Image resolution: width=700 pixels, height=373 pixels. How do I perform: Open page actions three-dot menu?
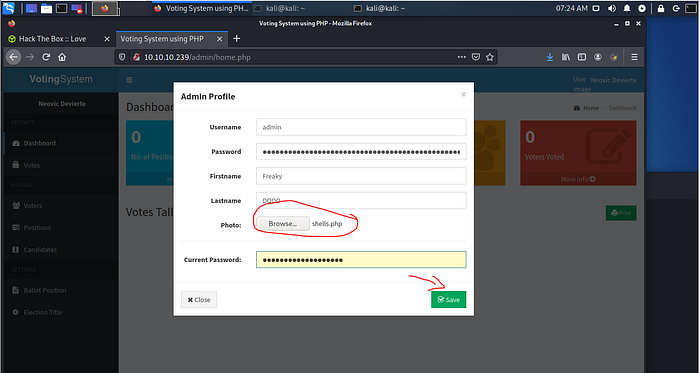tap(462, 57)
